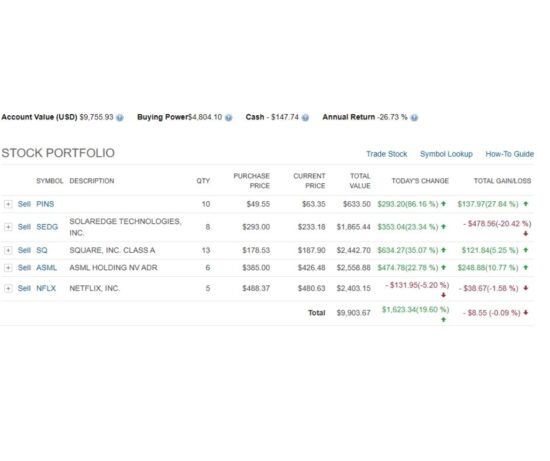Image resolution: width=550 pixels, height=461 pixels.
Task: Open the SQ symbol link
Action: click(x=42, y=250)
